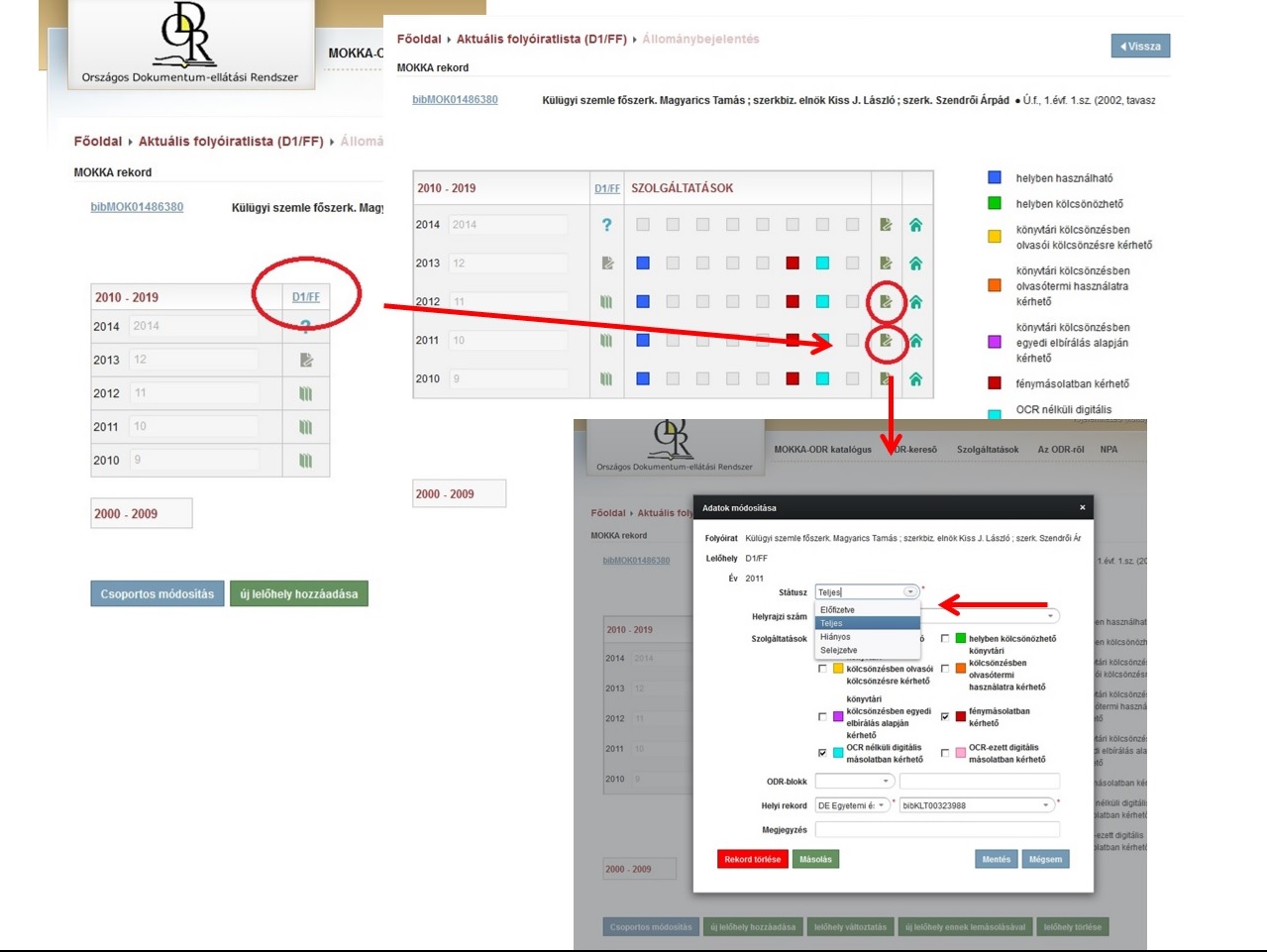1267x952 pixels.
Task: Open the ODR-blokk dropdown
Action: point(854,782)
